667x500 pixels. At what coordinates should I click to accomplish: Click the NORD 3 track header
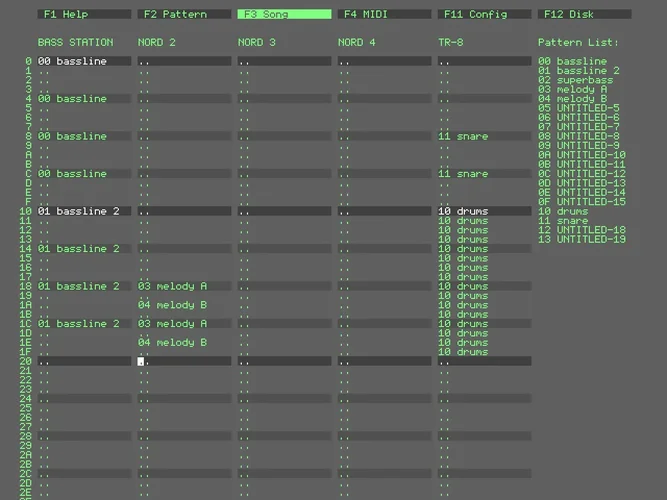click(x=257, y=42)
